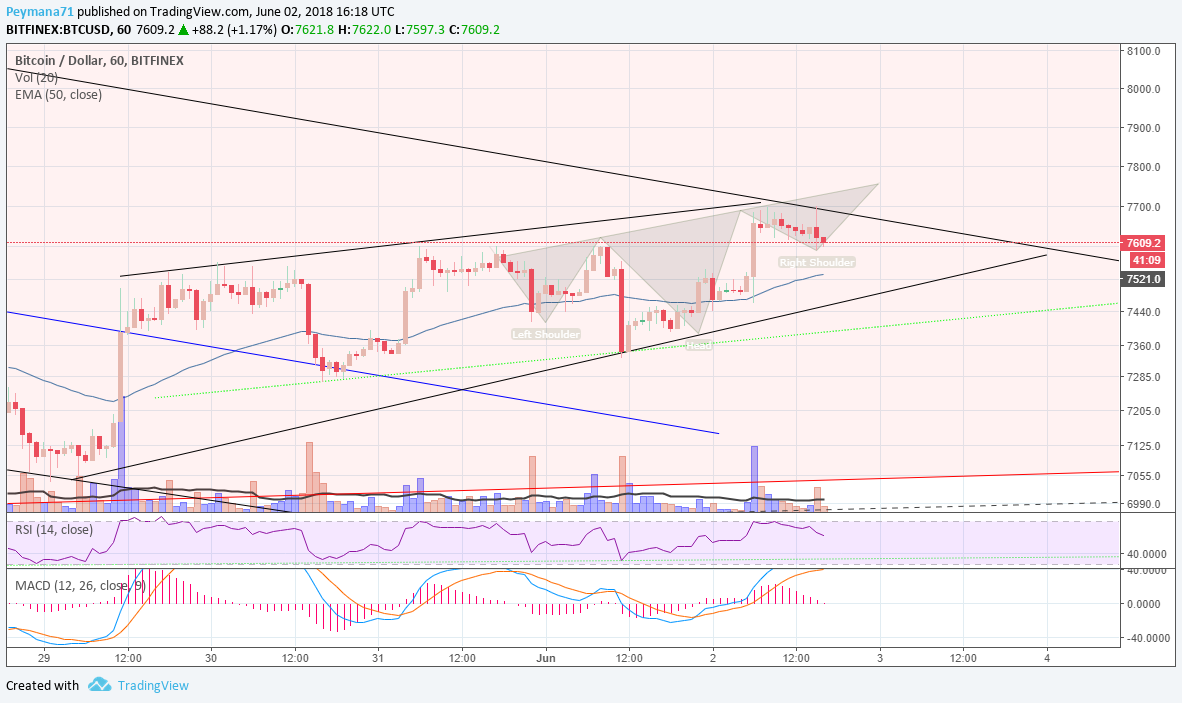Image resolution: width=1182 pixels, height=703 pixels.
Task: Click the 4 date label on time axis
Action: coord(1047,658)
